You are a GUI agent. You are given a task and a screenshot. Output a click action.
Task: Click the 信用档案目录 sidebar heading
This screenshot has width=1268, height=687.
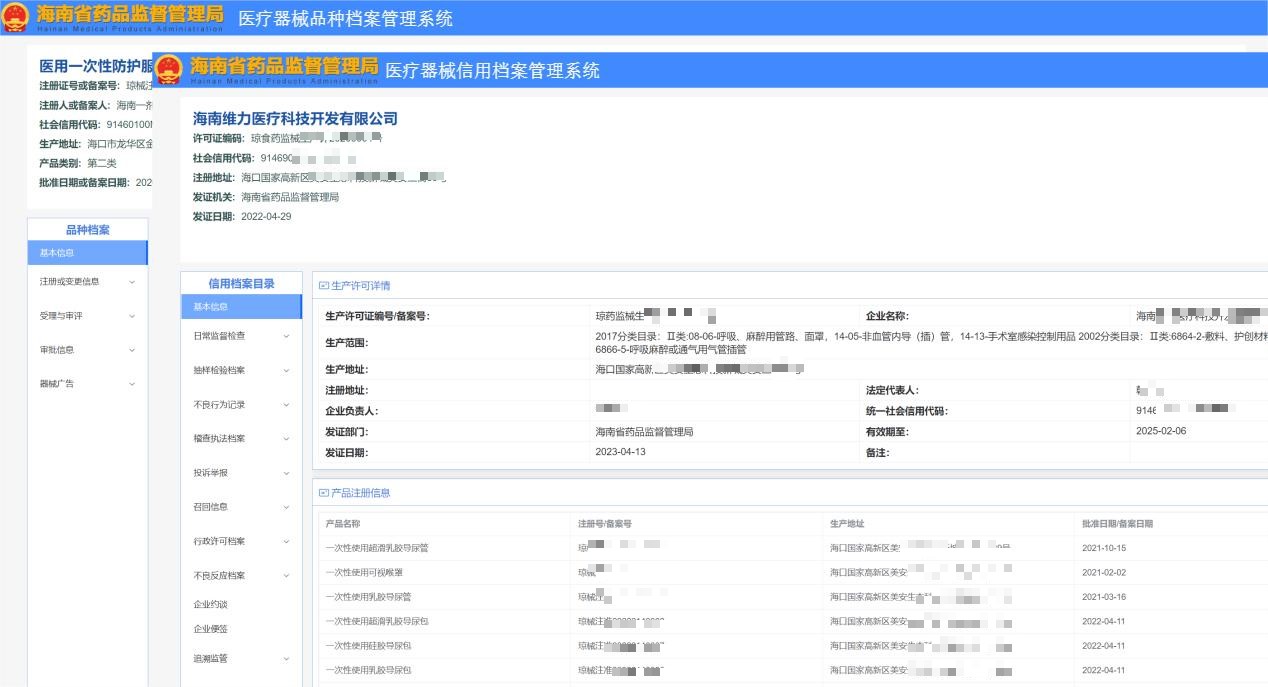click(241, 283)
